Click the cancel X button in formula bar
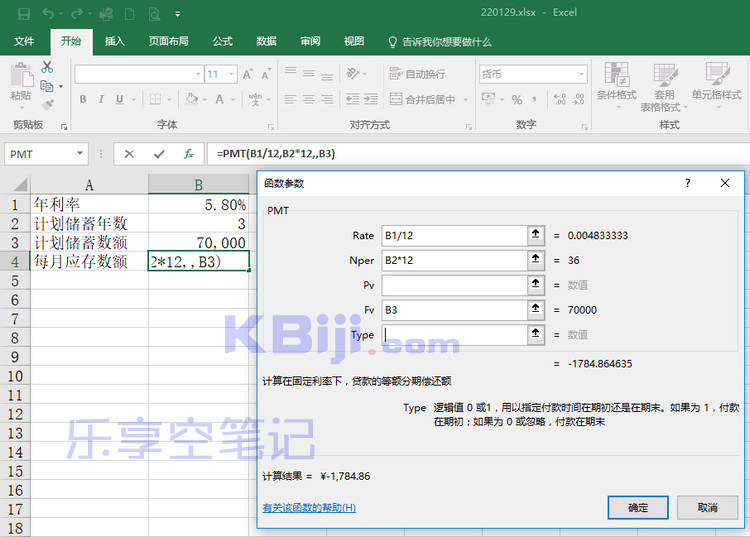Viewport: 750px width, 537px height. pyautogui.click(x=129, y=154)
